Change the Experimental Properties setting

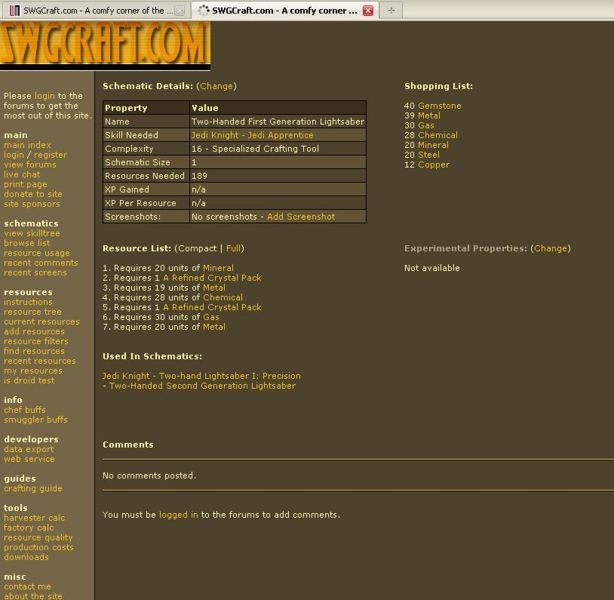pos(550,248)
